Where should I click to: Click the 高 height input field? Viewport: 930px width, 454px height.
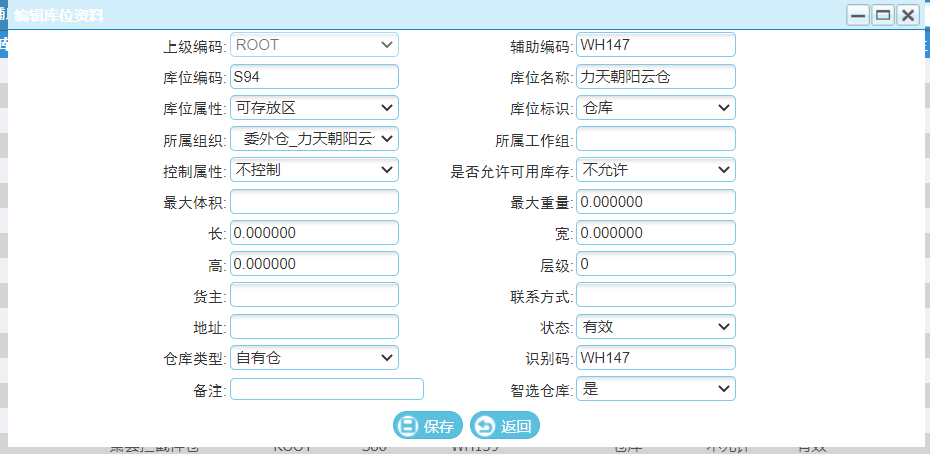(x=314, y=263)
